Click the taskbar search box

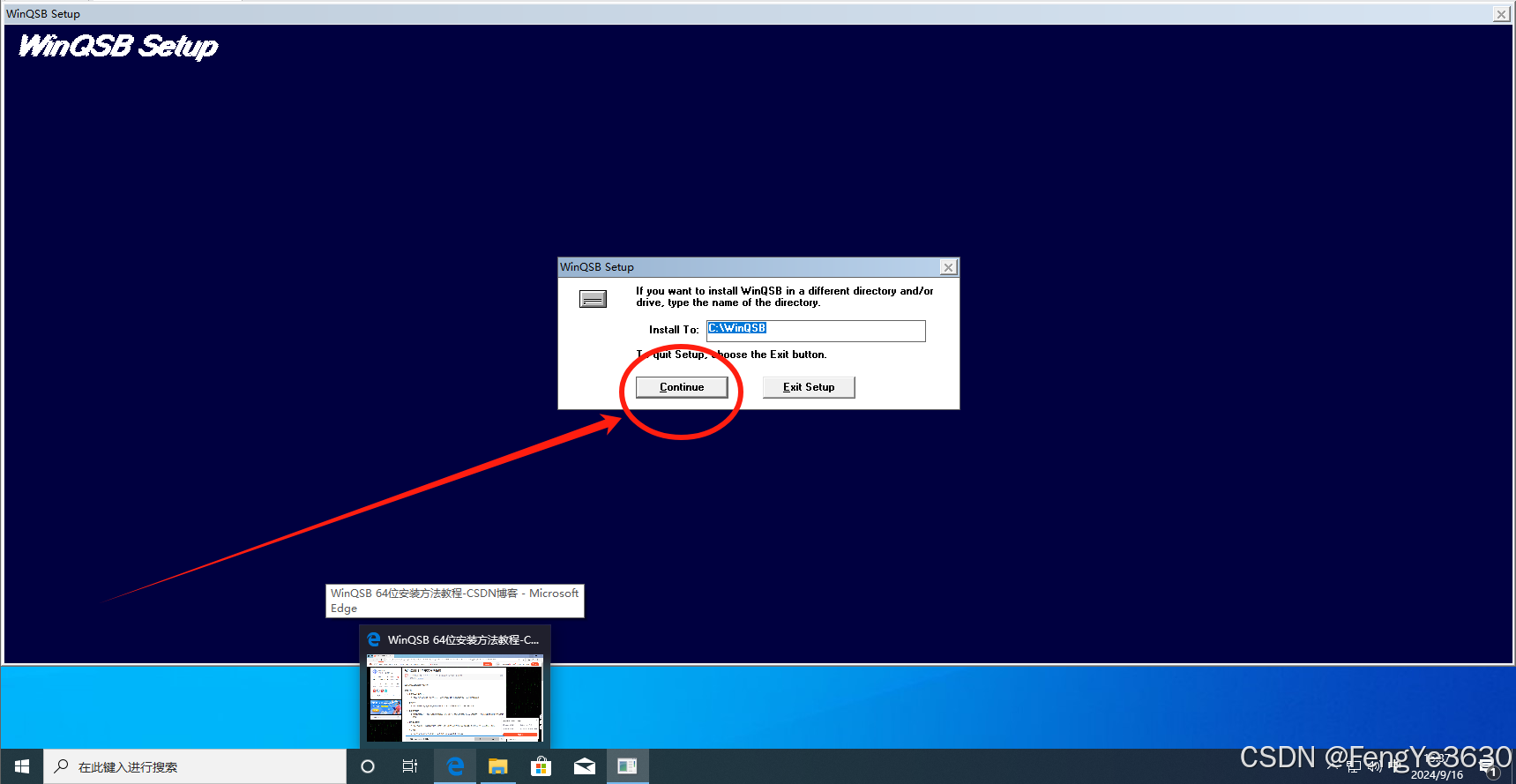(195, 766)
